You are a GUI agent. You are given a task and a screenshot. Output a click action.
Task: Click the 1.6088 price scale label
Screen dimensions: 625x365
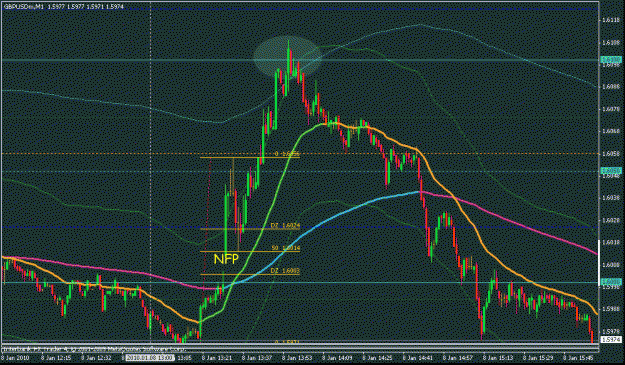point(610,86)
